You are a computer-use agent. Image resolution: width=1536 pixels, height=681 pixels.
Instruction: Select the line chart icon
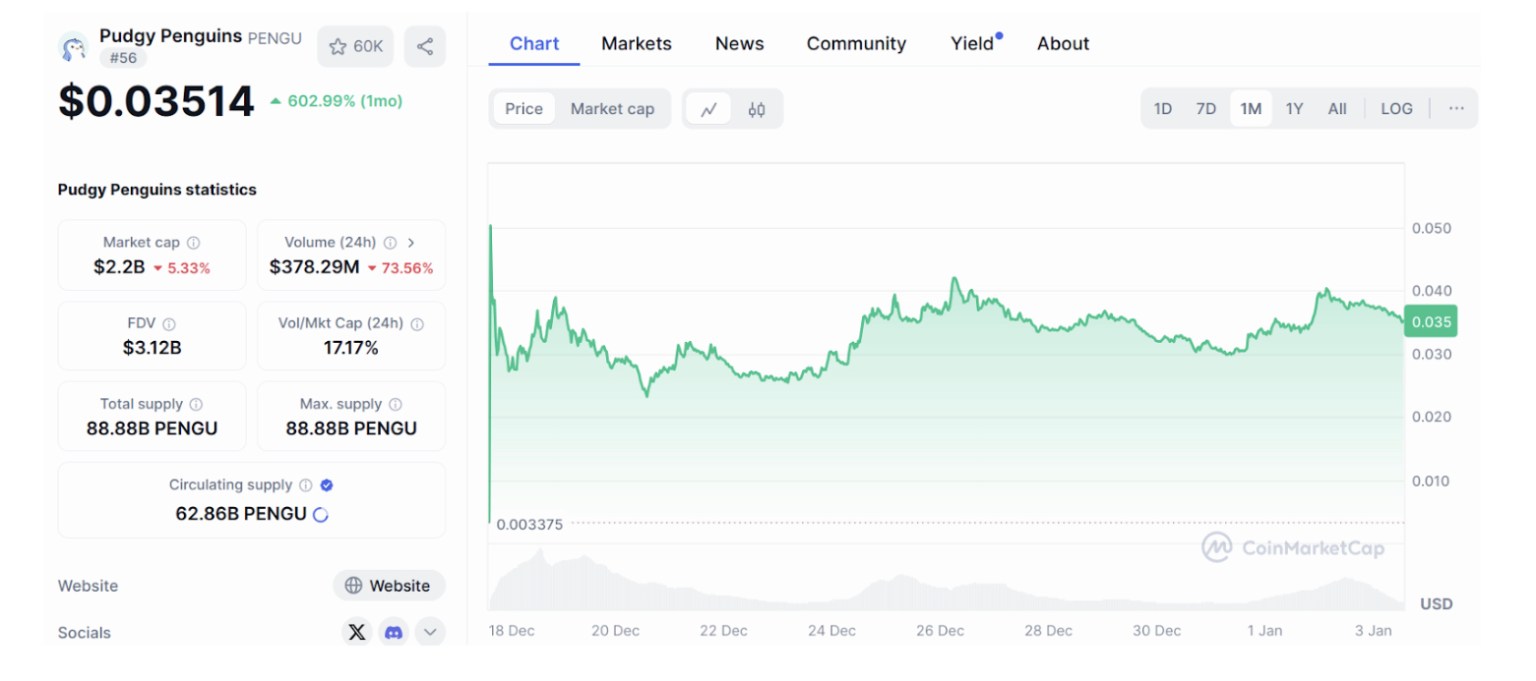tap(709, 109)
